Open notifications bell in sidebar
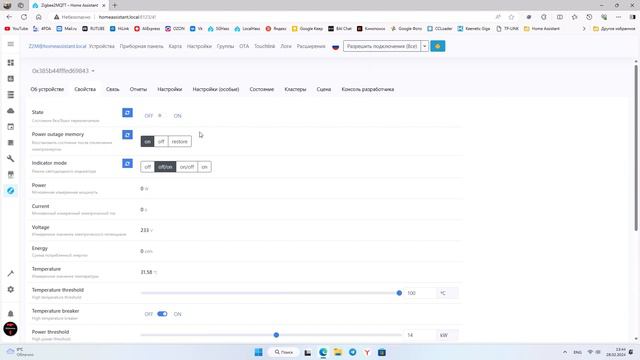Viewport: 640px width, 360px height. click(11, 313)
